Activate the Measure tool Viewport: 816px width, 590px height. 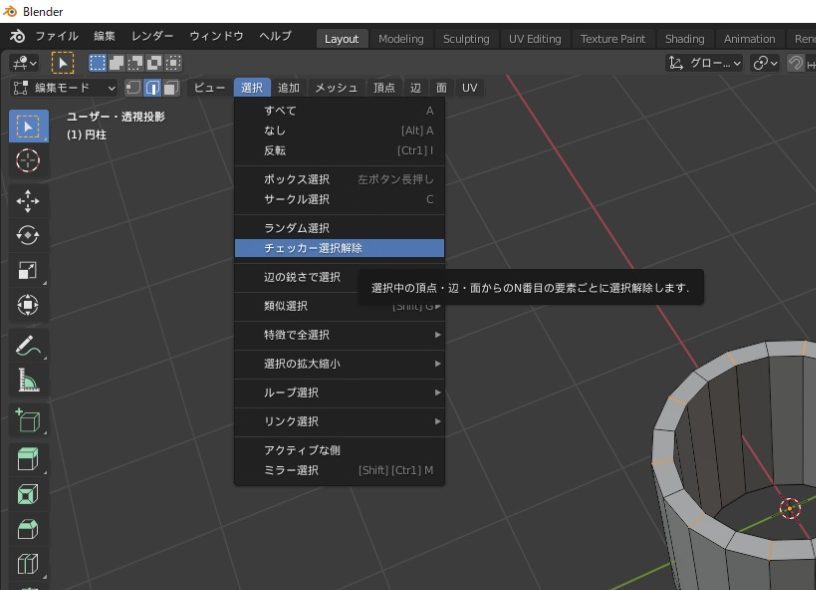(28, 381)
